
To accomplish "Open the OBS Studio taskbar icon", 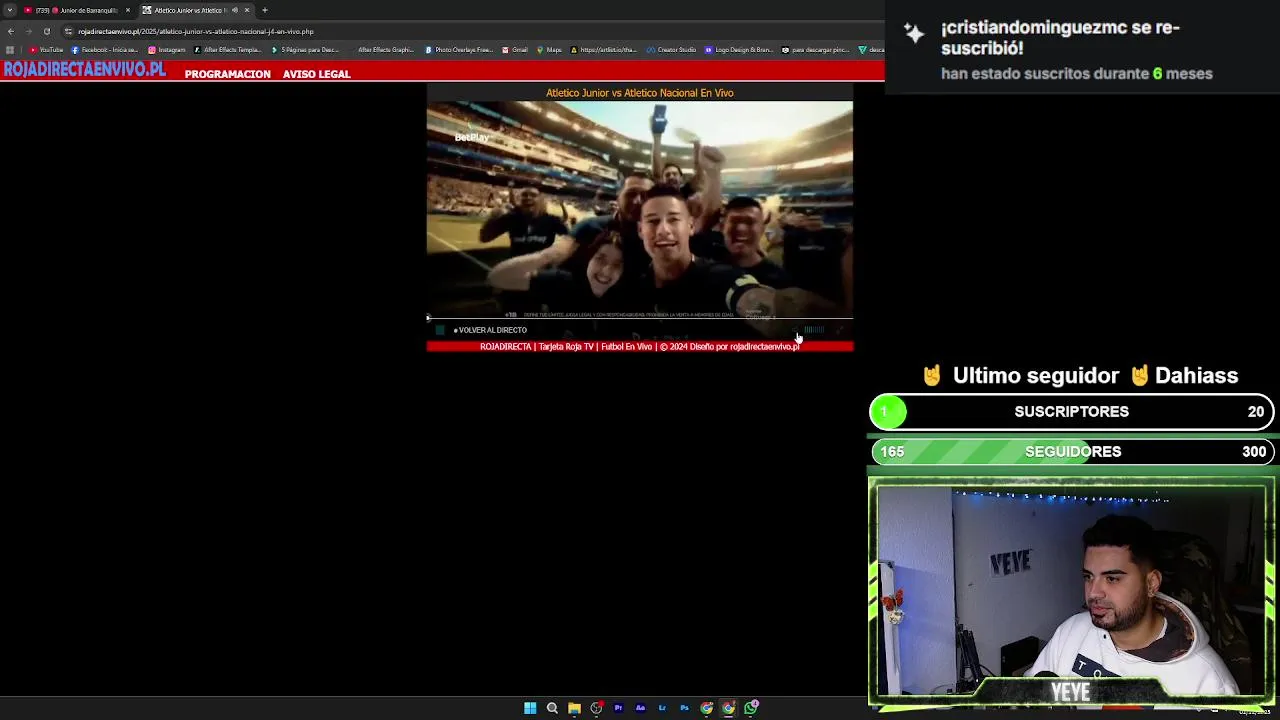I will tap(596, 708).
